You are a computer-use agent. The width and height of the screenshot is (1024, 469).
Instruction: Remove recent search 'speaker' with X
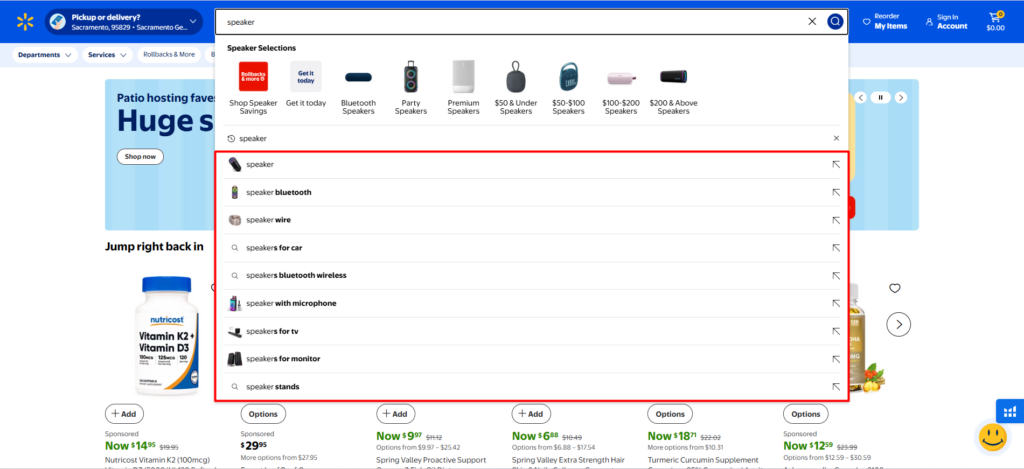[836, 138]
